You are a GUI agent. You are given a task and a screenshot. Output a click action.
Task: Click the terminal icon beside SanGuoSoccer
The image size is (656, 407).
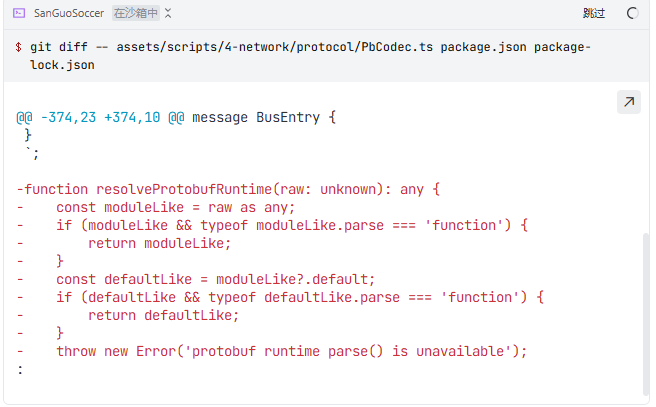click(18, 13)
